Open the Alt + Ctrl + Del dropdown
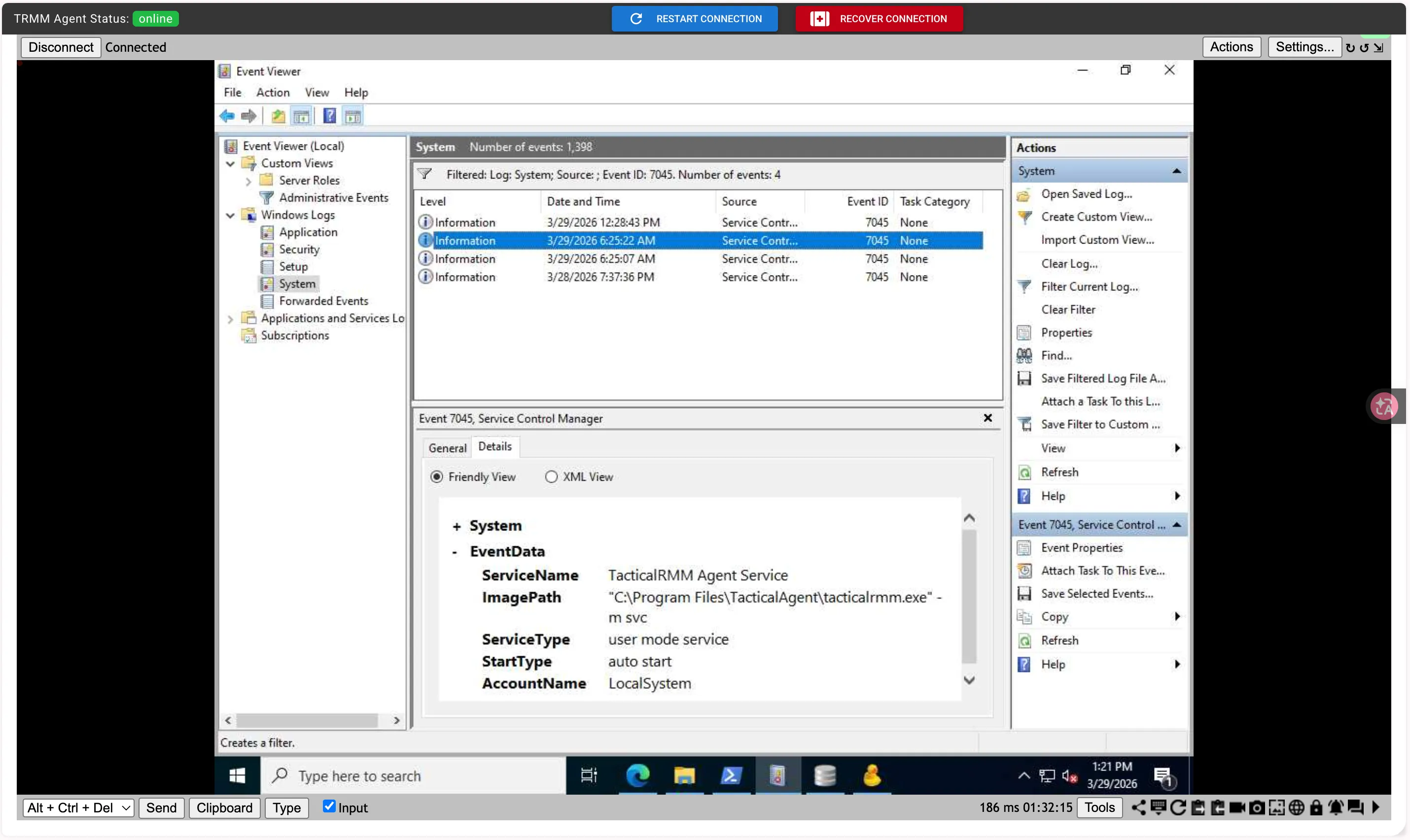This screenshot has width=1410, height=840. click(x=79, y=808)
